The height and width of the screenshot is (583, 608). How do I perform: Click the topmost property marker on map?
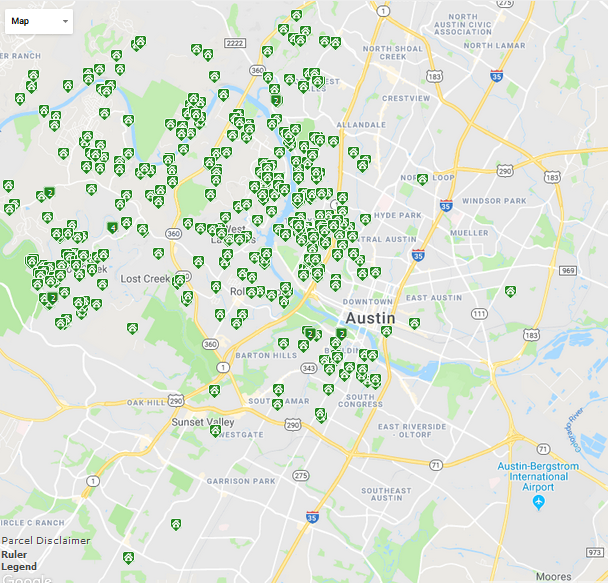(296, 15)
